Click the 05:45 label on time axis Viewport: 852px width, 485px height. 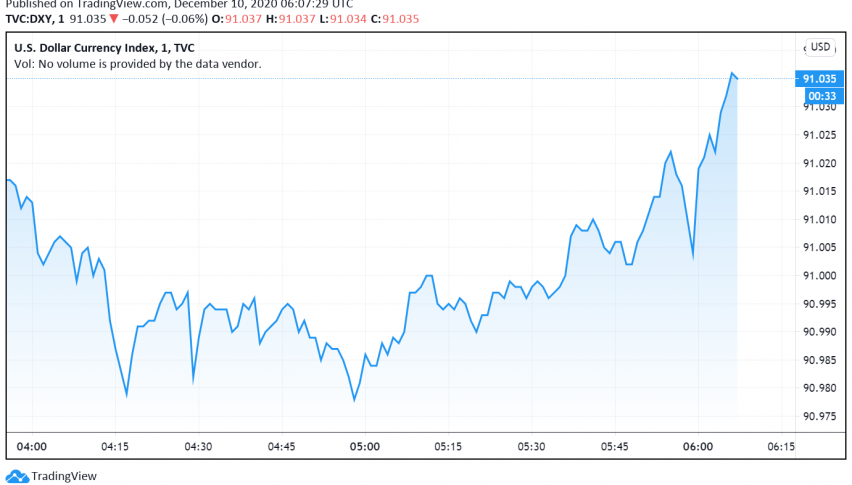[615, 446]
